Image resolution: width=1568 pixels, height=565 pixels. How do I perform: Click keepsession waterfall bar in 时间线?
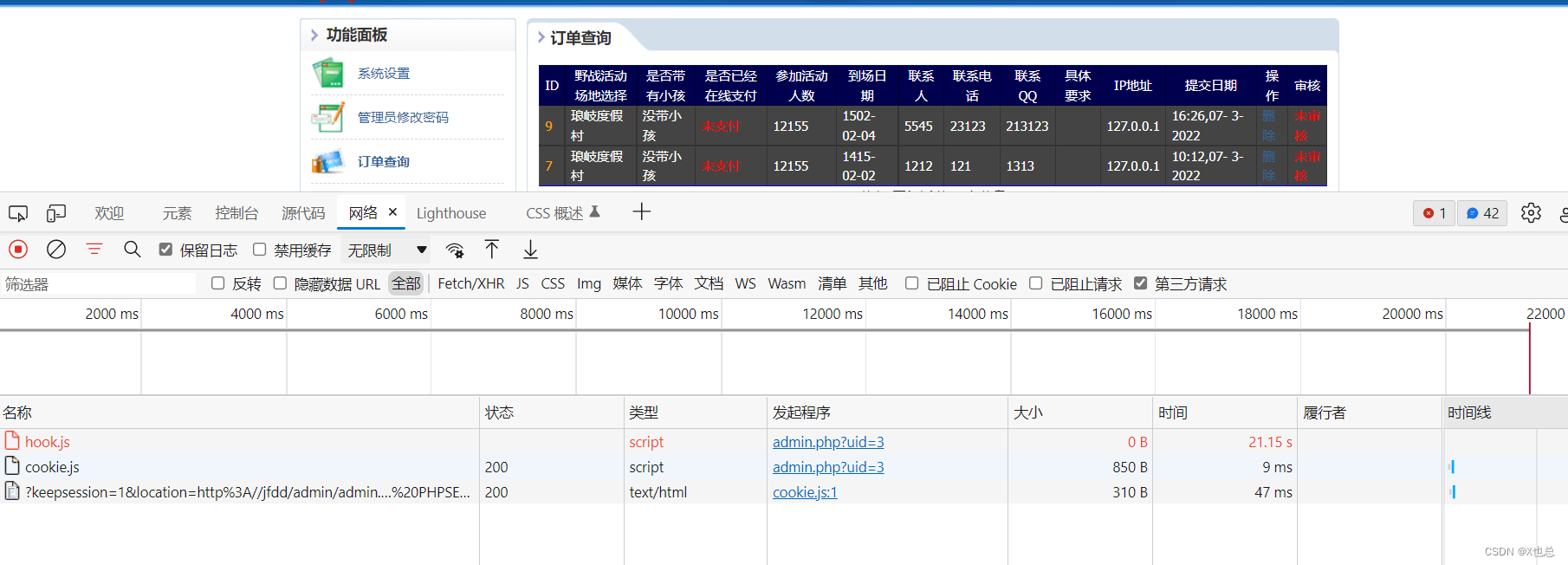point(1453,491)
